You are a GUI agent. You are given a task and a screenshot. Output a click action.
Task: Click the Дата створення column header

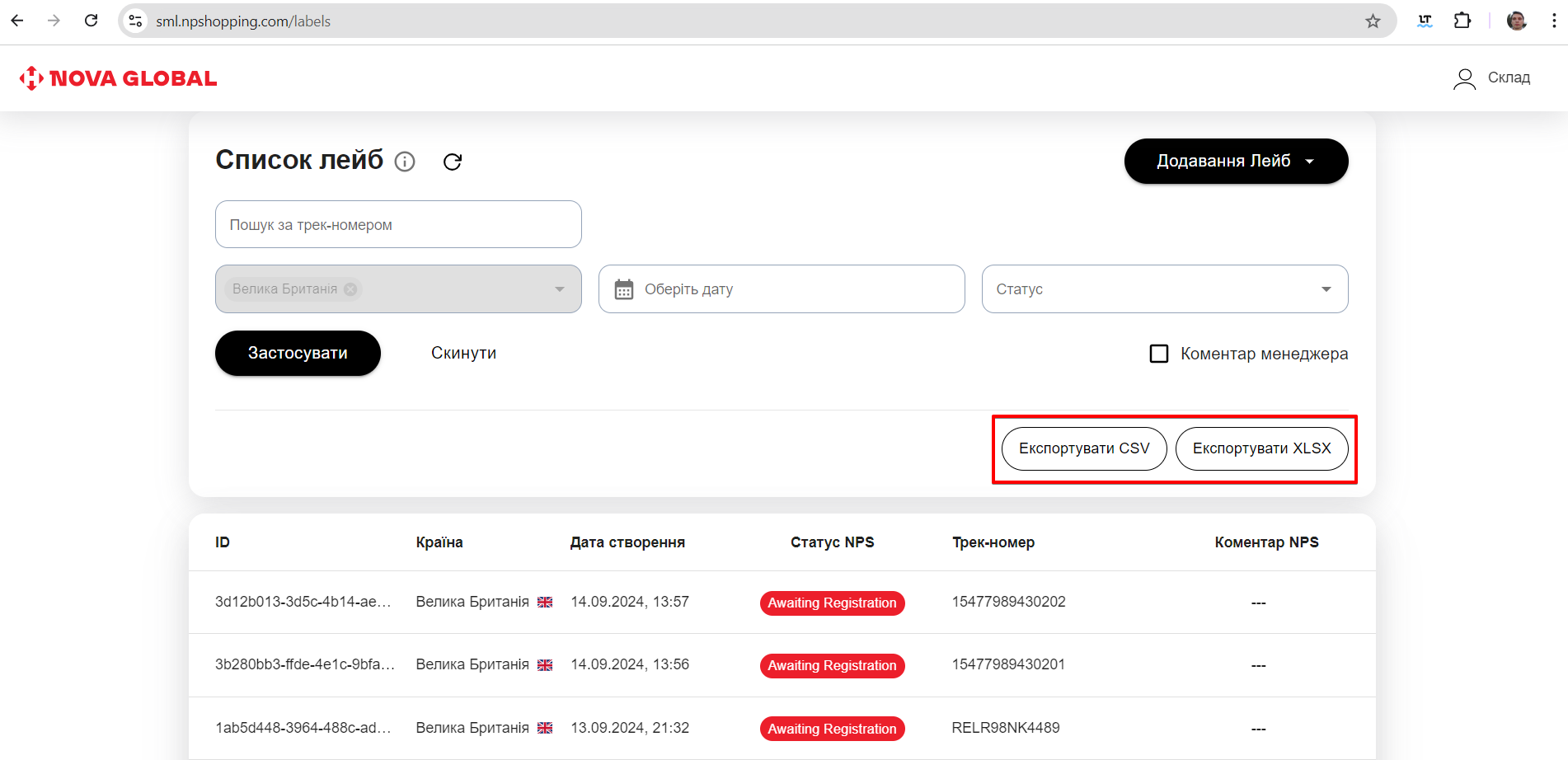(x=627, y=542)
